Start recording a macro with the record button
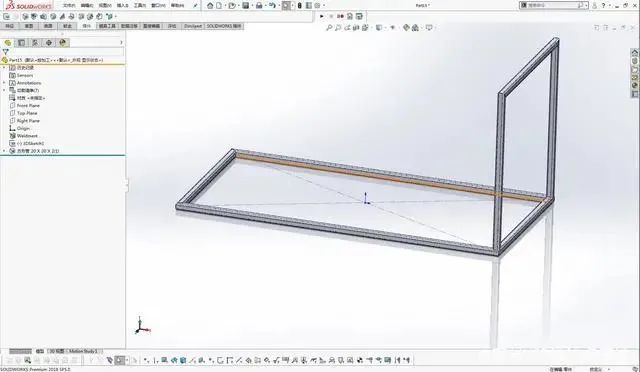Screen dimensions: 640x372 341,16
